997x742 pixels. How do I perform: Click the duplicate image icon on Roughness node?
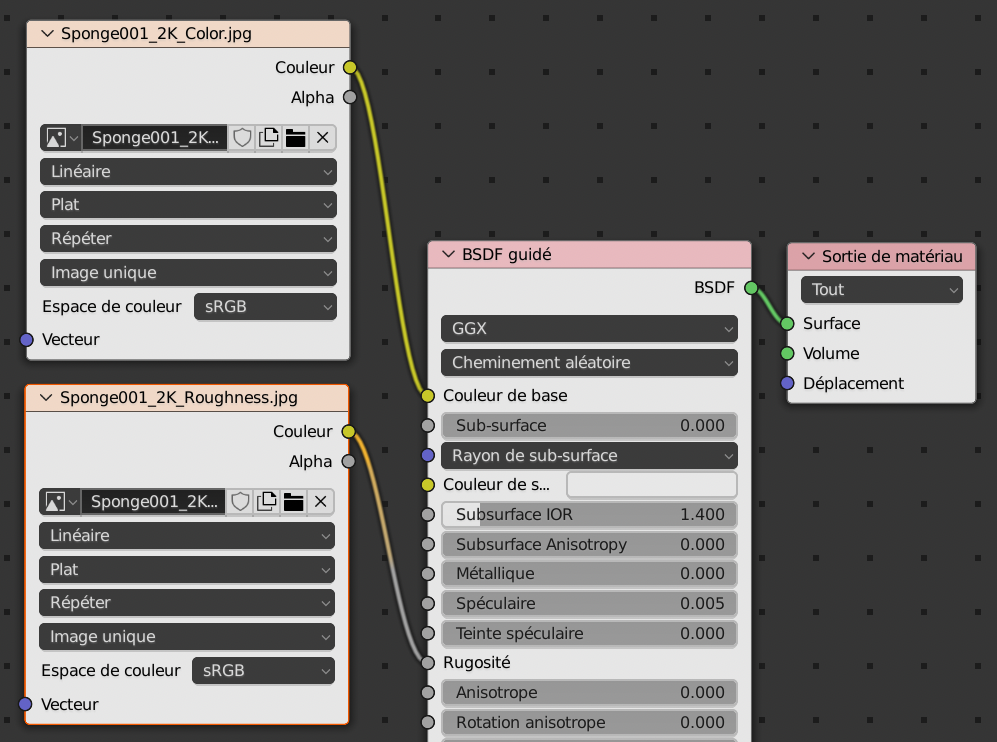[x=267, y=502]
